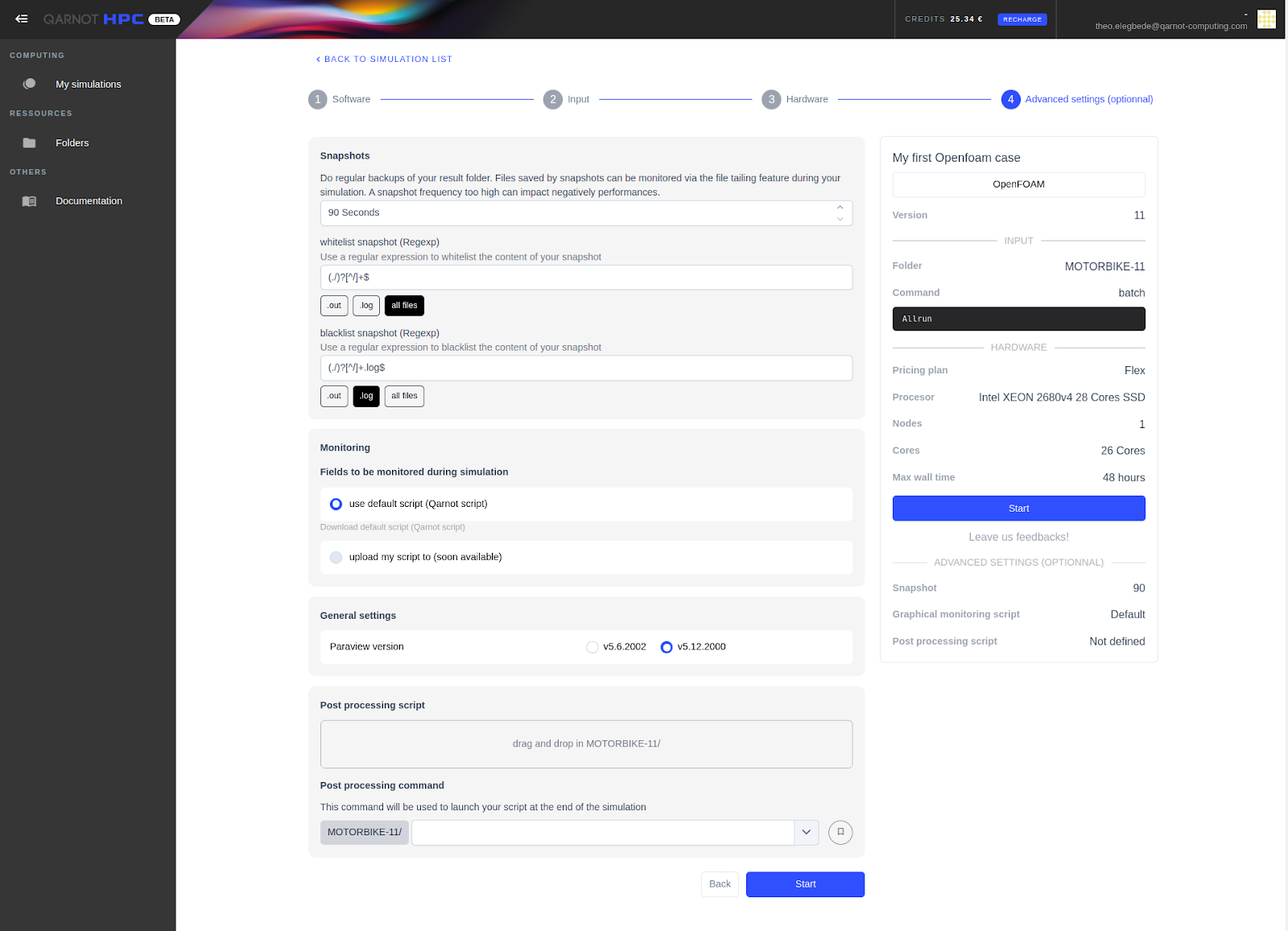Open user avatar in top bar
The width and height of the screenshot is (1288, 931).
coord(1266,19)
